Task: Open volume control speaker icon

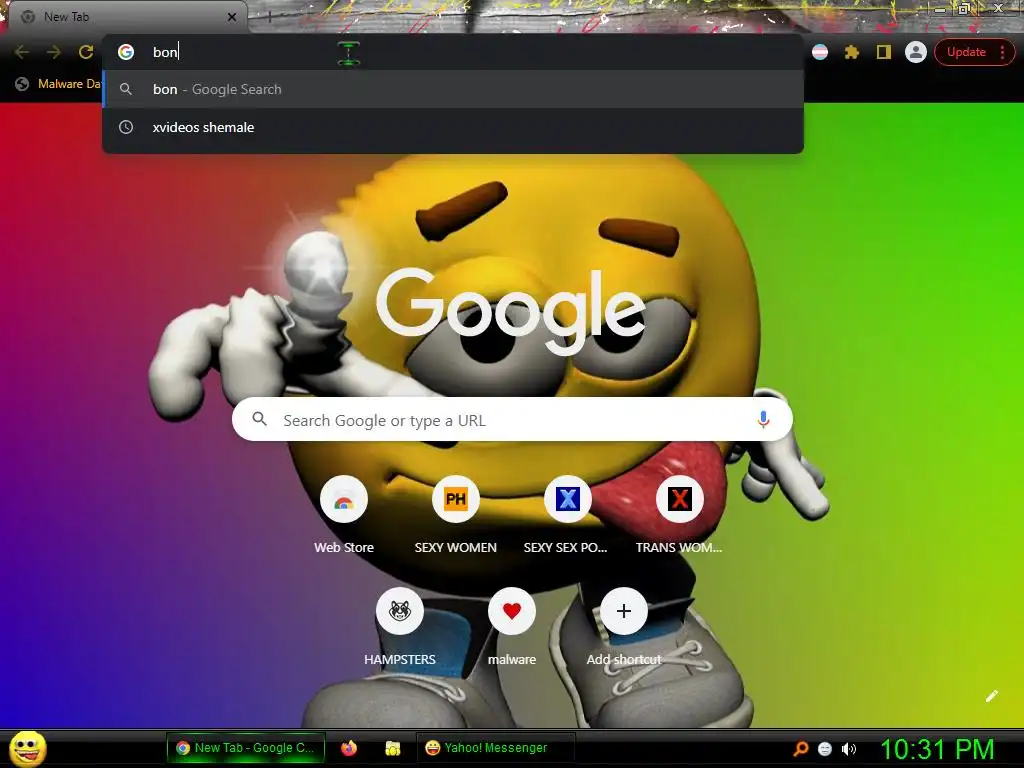Action: [849, 748]
